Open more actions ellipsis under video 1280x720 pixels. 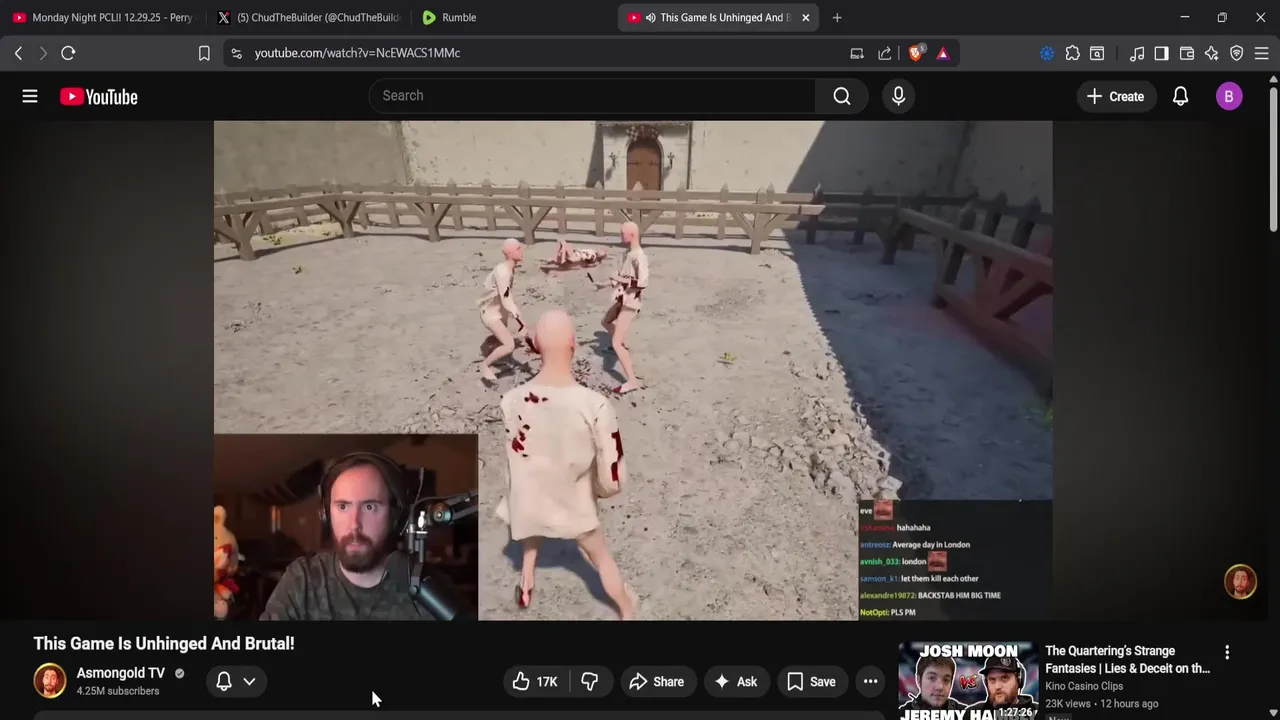(871, 682)
